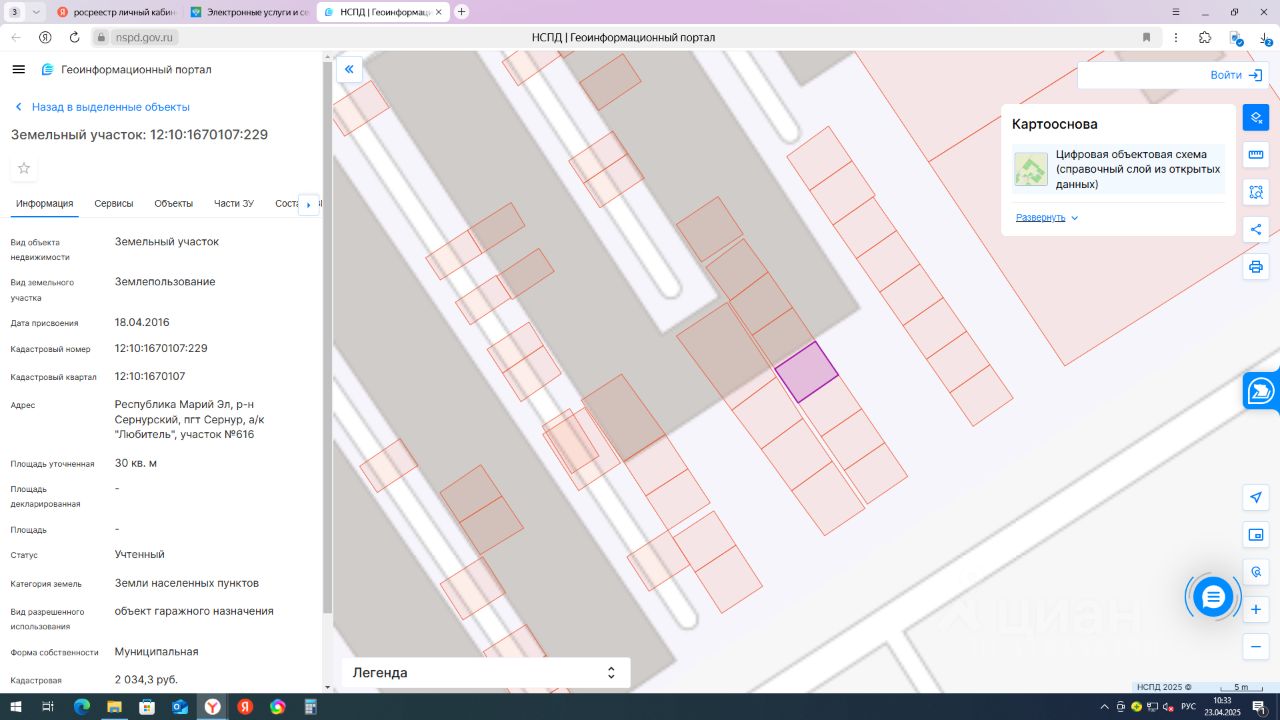Select the area selection tool
The height and width of the screenshot is (720, 1280).
(x=1256, y=192)
